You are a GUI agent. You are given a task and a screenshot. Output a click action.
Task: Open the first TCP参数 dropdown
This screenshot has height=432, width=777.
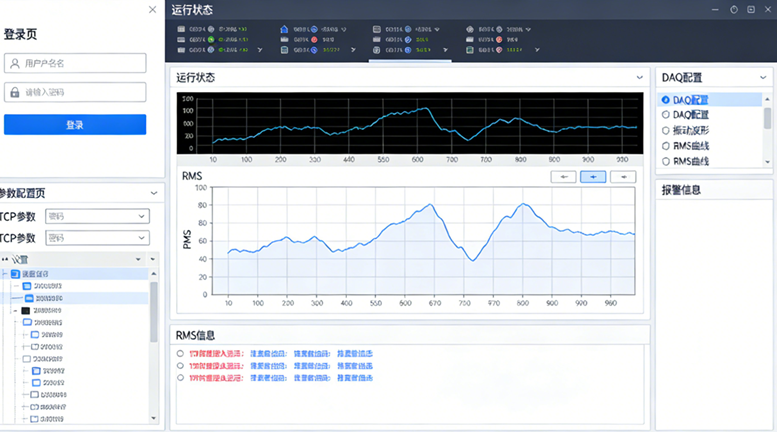pyautogui.click(x=96, y=216)
